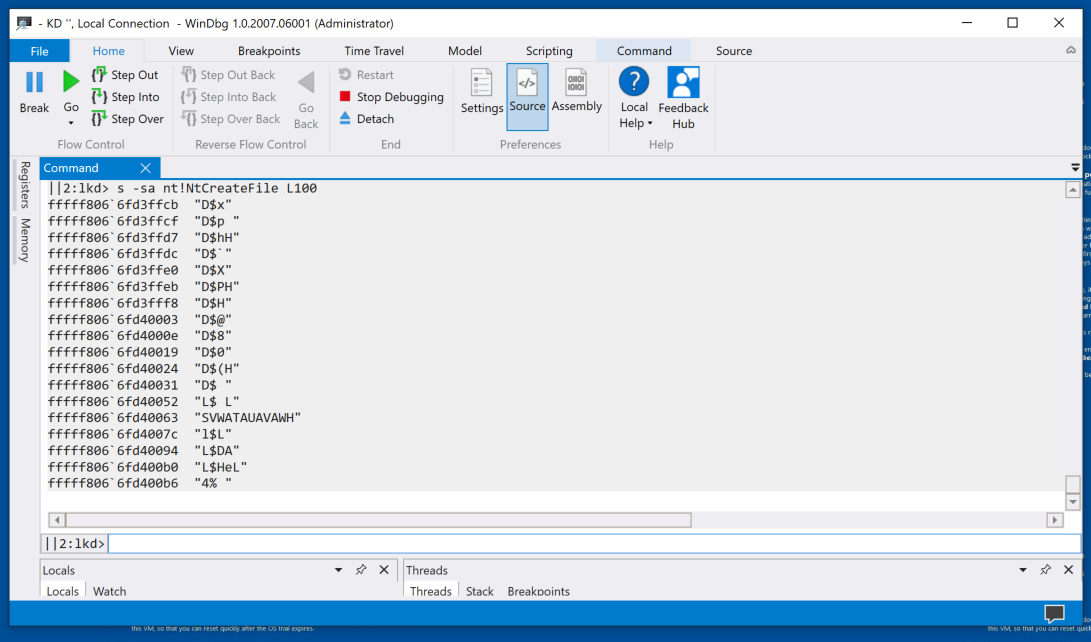Toggle the Assembly preference mode
This screenshot has width=1091, height=642.
[577, 83]
